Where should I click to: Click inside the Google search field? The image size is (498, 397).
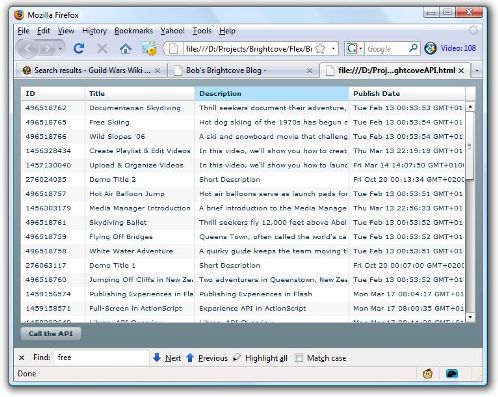pyautogui.click(x=387, y=49)
